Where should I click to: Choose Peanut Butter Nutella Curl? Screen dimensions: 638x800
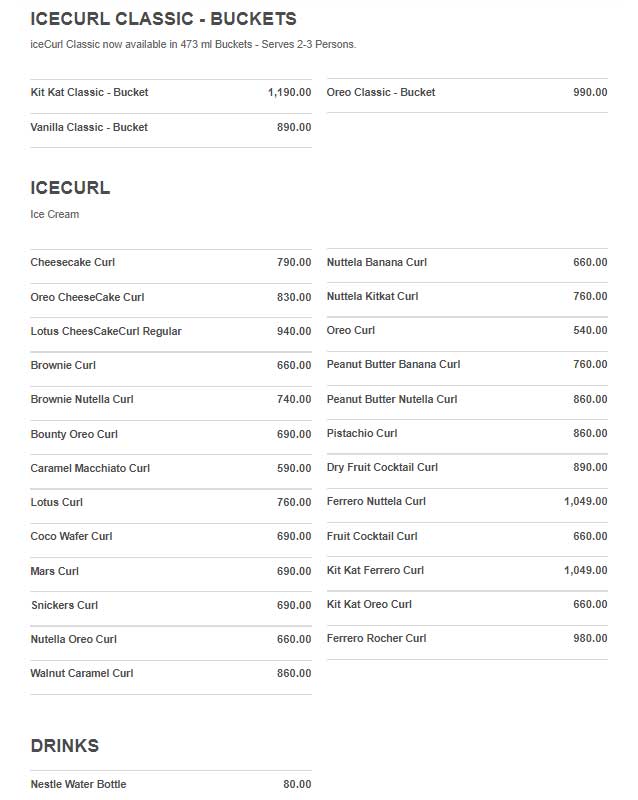click(467, 399)
